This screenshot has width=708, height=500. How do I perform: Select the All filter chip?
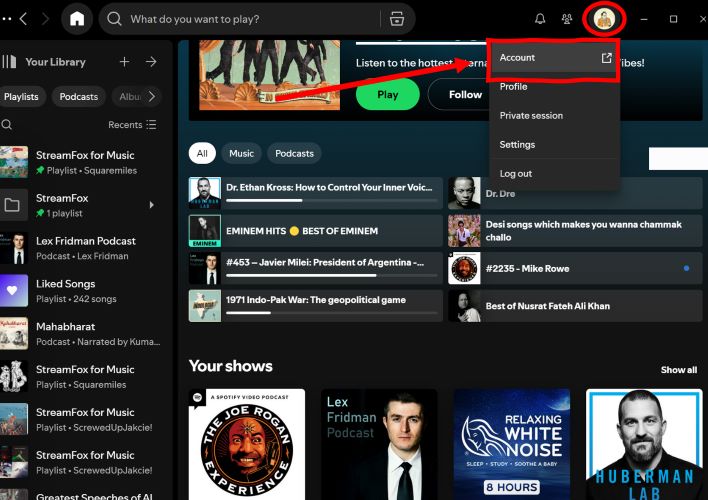click(202, 154)
